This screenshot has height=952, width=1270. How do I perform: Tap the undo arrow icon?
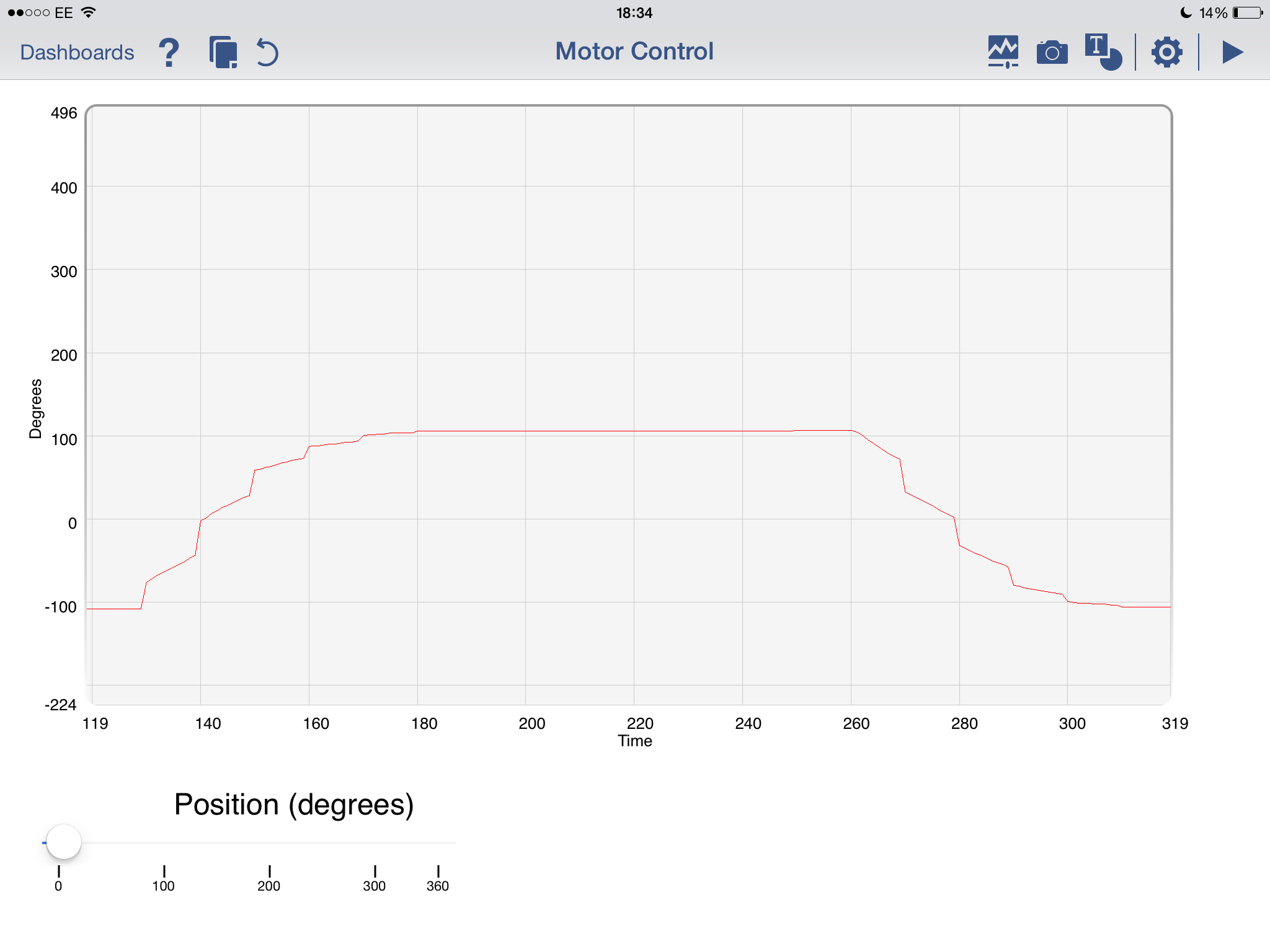267,52
